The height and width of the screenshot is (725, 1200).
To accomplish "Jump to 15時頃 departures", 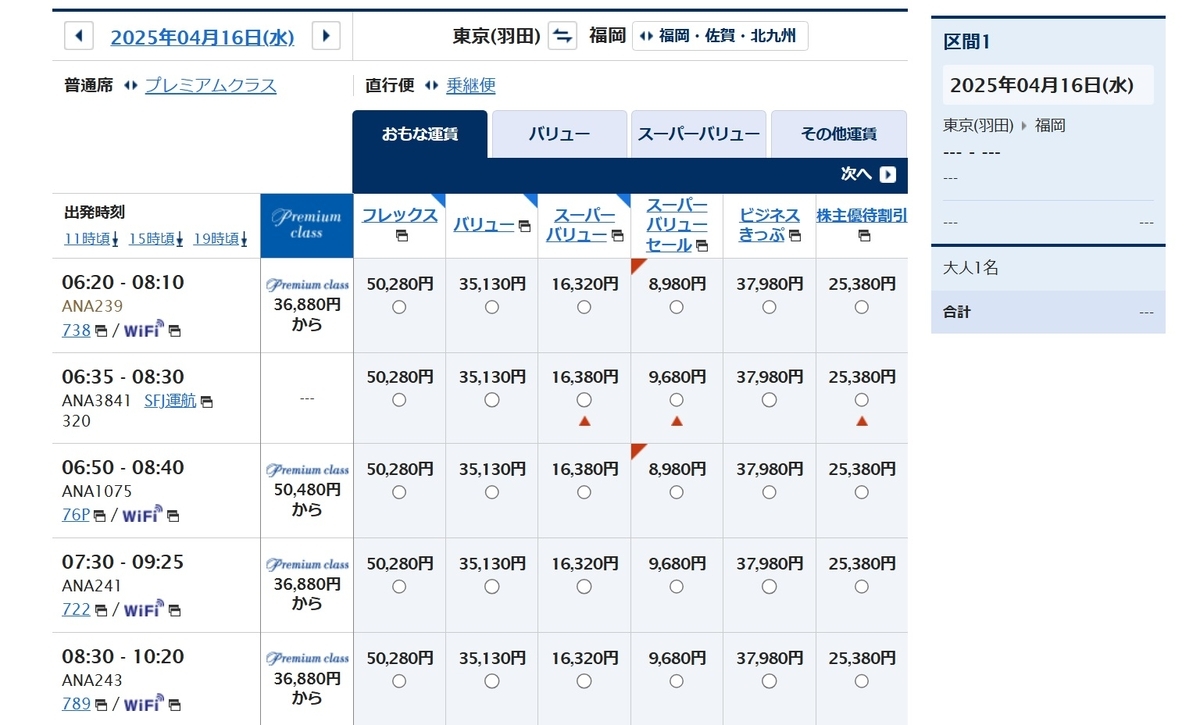I will (156, 238).
